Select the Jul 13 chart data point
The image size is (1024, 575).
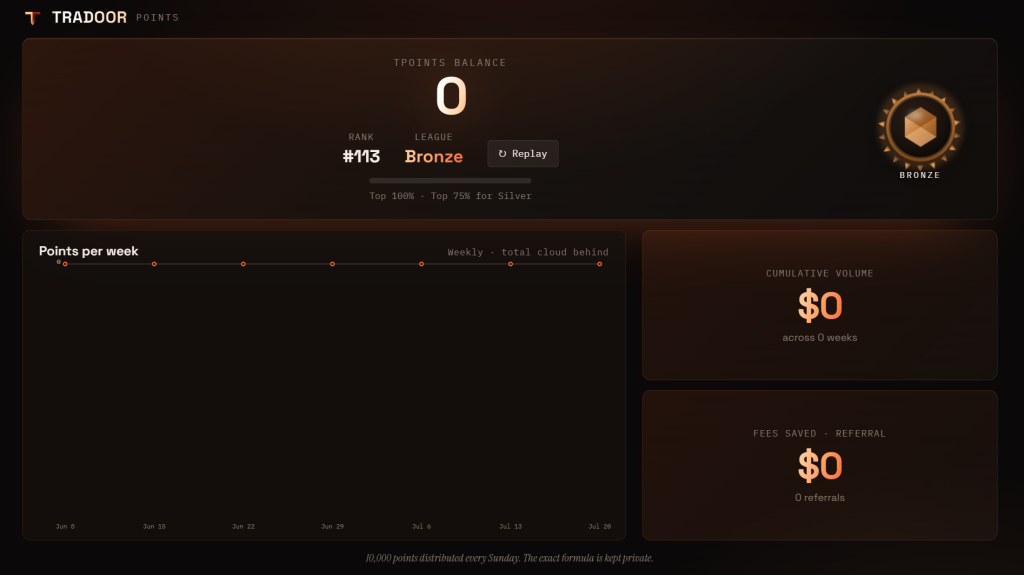pyautogui.click(x=511, y=264)
